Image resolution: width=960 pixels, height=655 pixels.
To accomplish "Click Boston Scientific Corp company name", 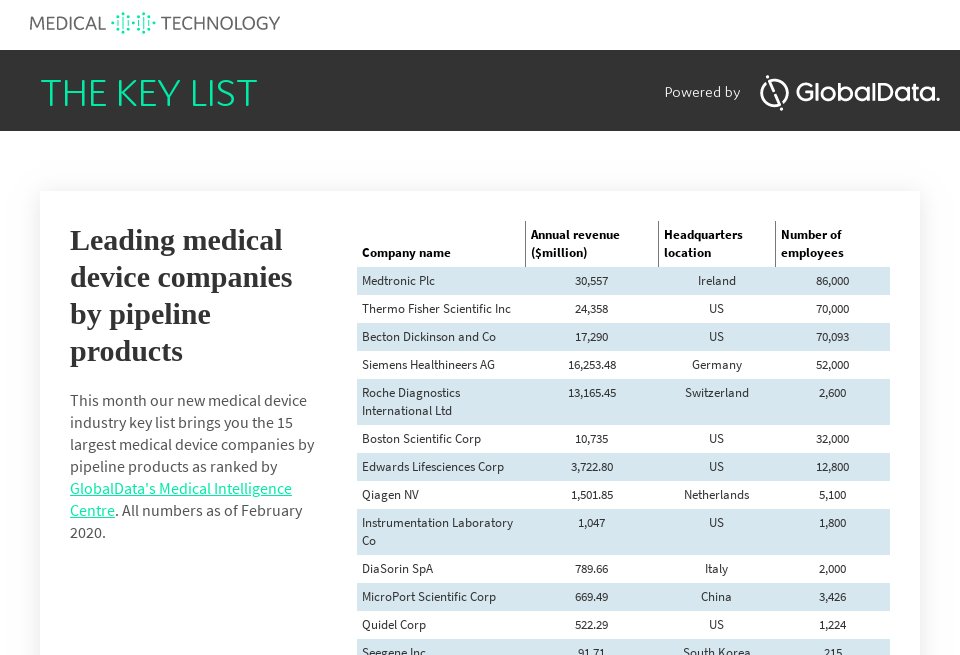I will (421, 439).
